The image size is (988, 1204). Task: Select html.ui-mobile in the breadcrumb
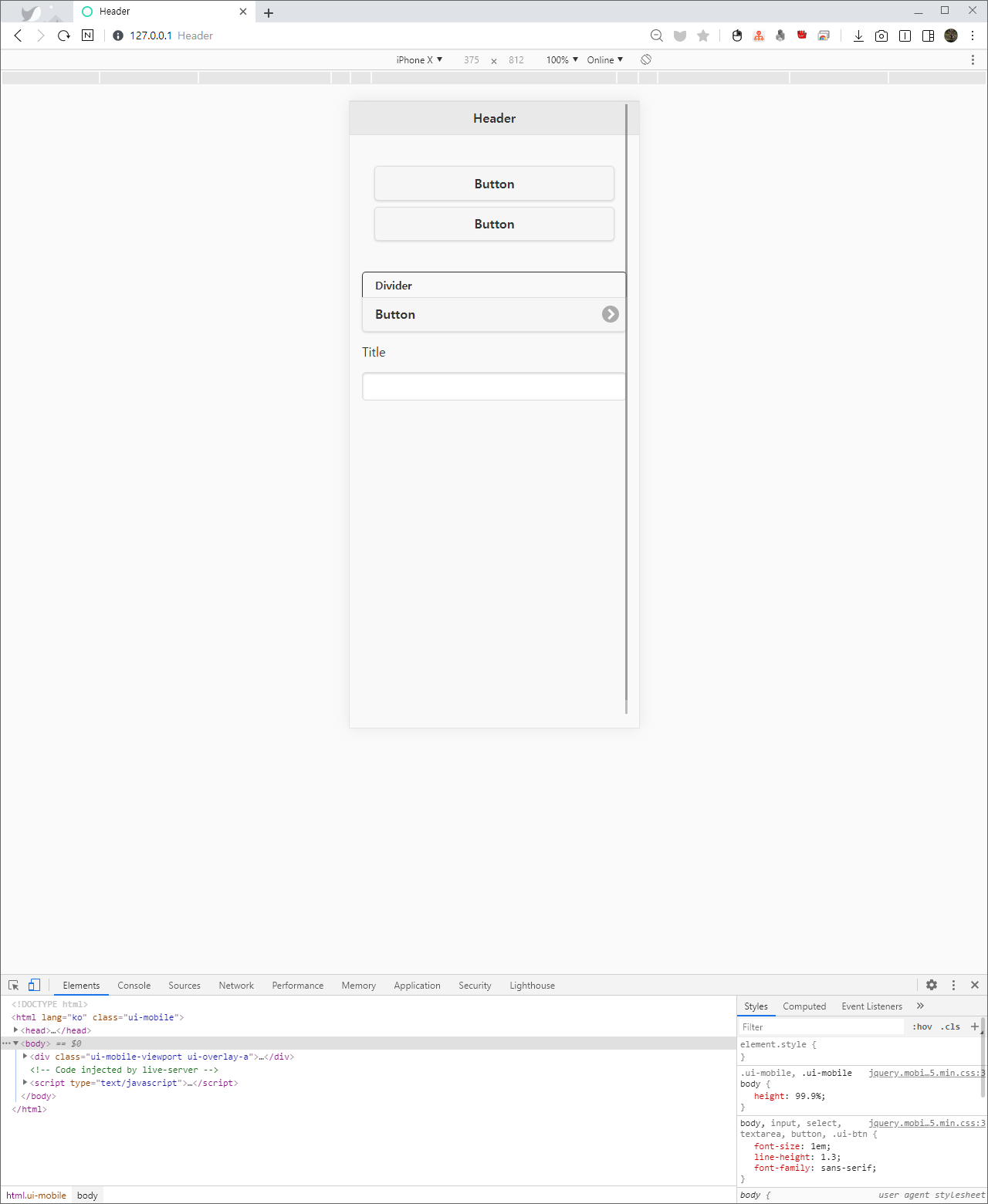[x=36, y=1196]
